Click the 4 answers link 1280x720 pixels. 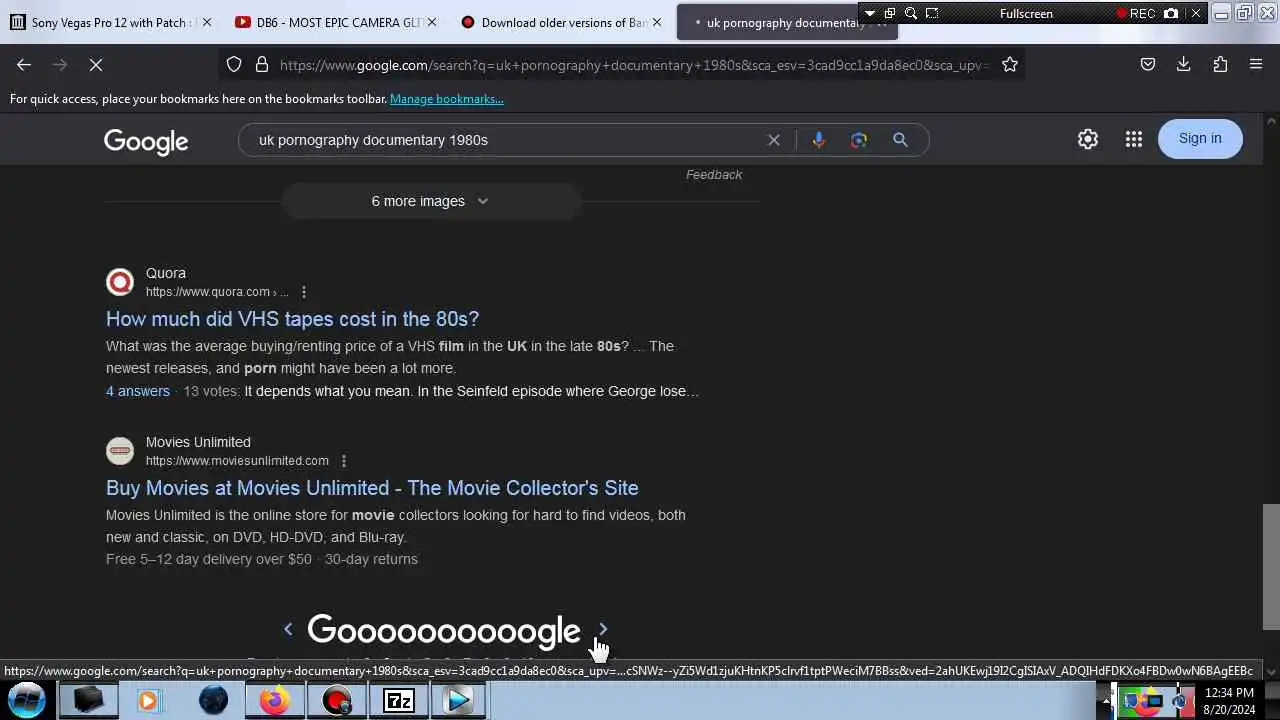click(138, 391)
